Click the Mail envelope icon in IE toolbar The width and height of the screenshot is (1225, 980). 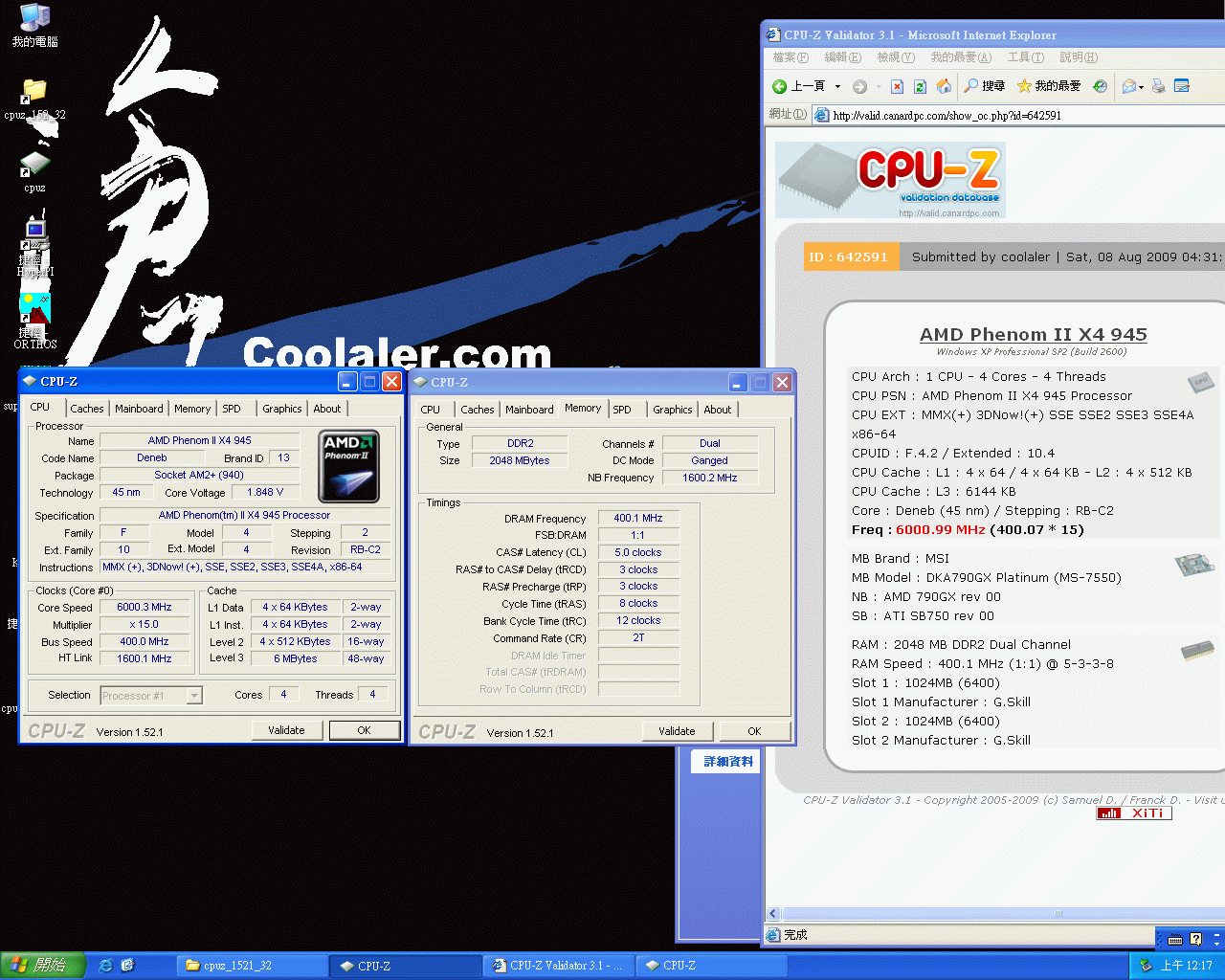[1129, 86]
